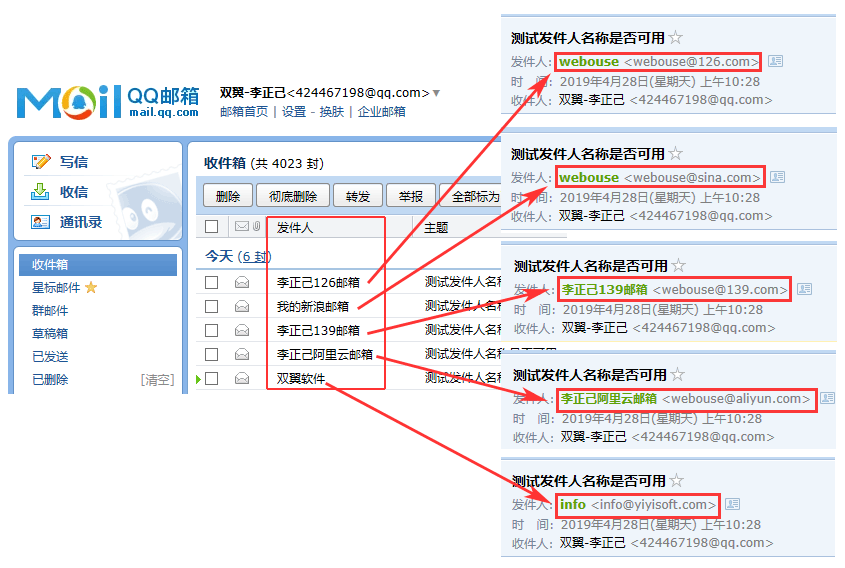The width and height of the screenshot is (845, 568).
Task: Open 收件箱 folder in sidebar
Action: [98, 265]
